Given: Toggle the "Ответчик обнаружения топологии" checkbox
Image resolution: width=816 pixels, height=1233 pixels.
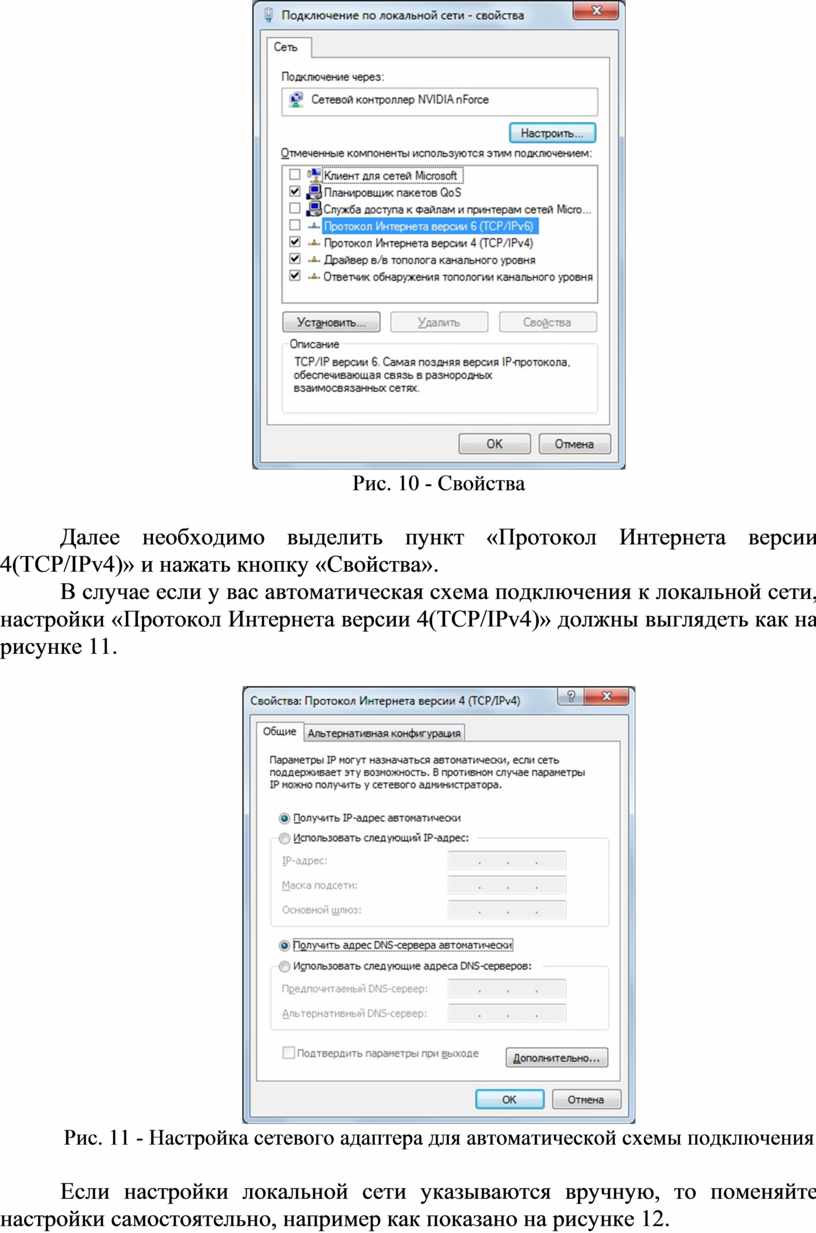Looking at the screenshot, I should point(294,277).
